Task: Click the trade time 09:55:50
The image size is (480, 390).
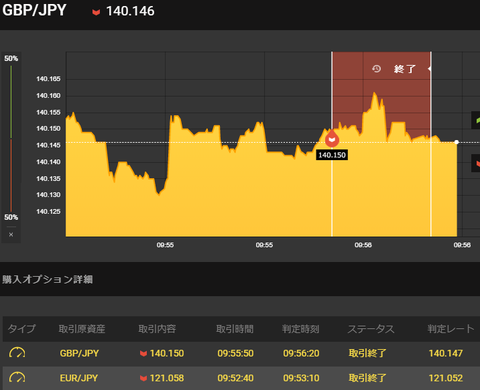Action: (236, 353)
